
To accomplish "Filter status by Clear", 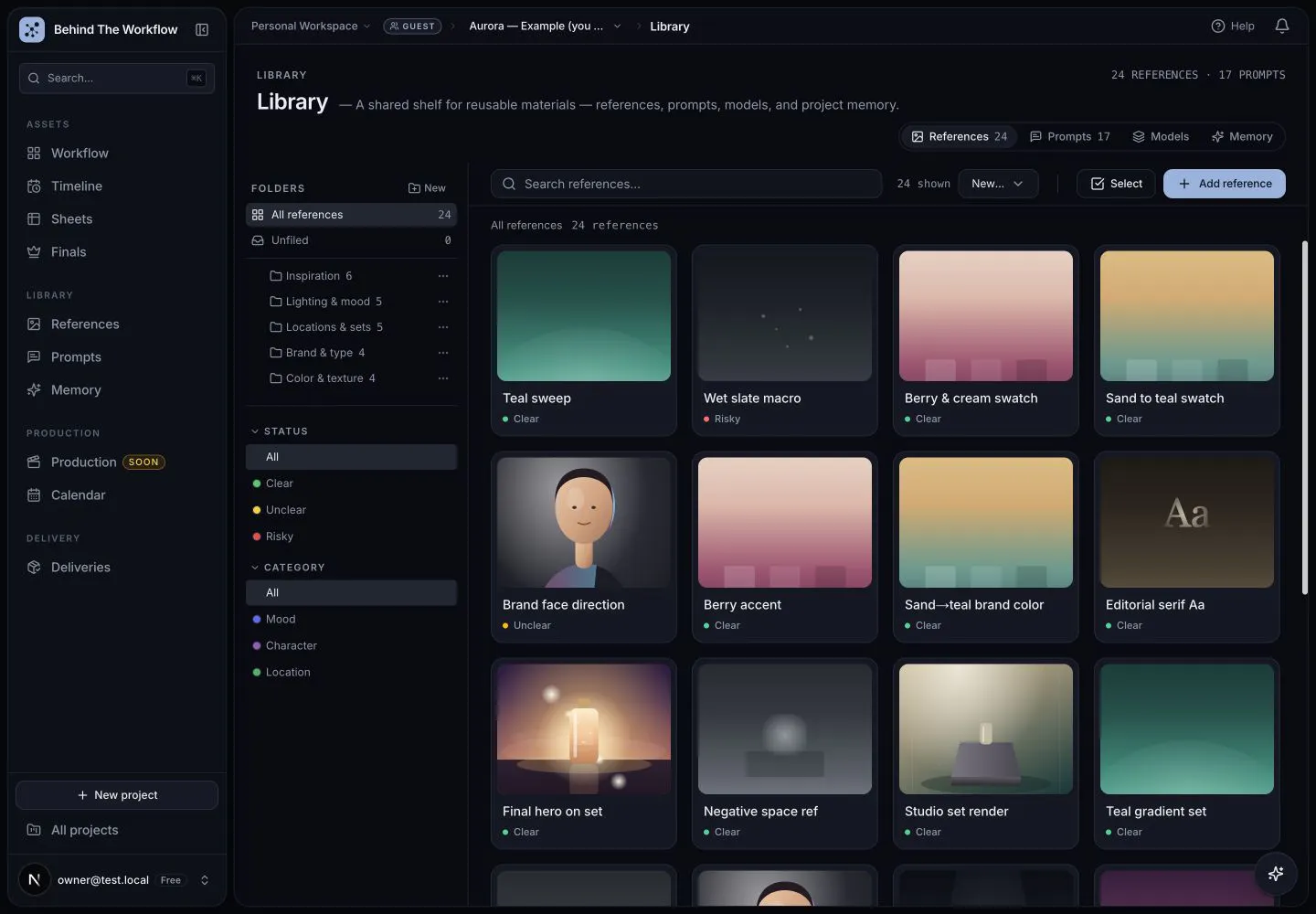I will click(x=351, y=484).
